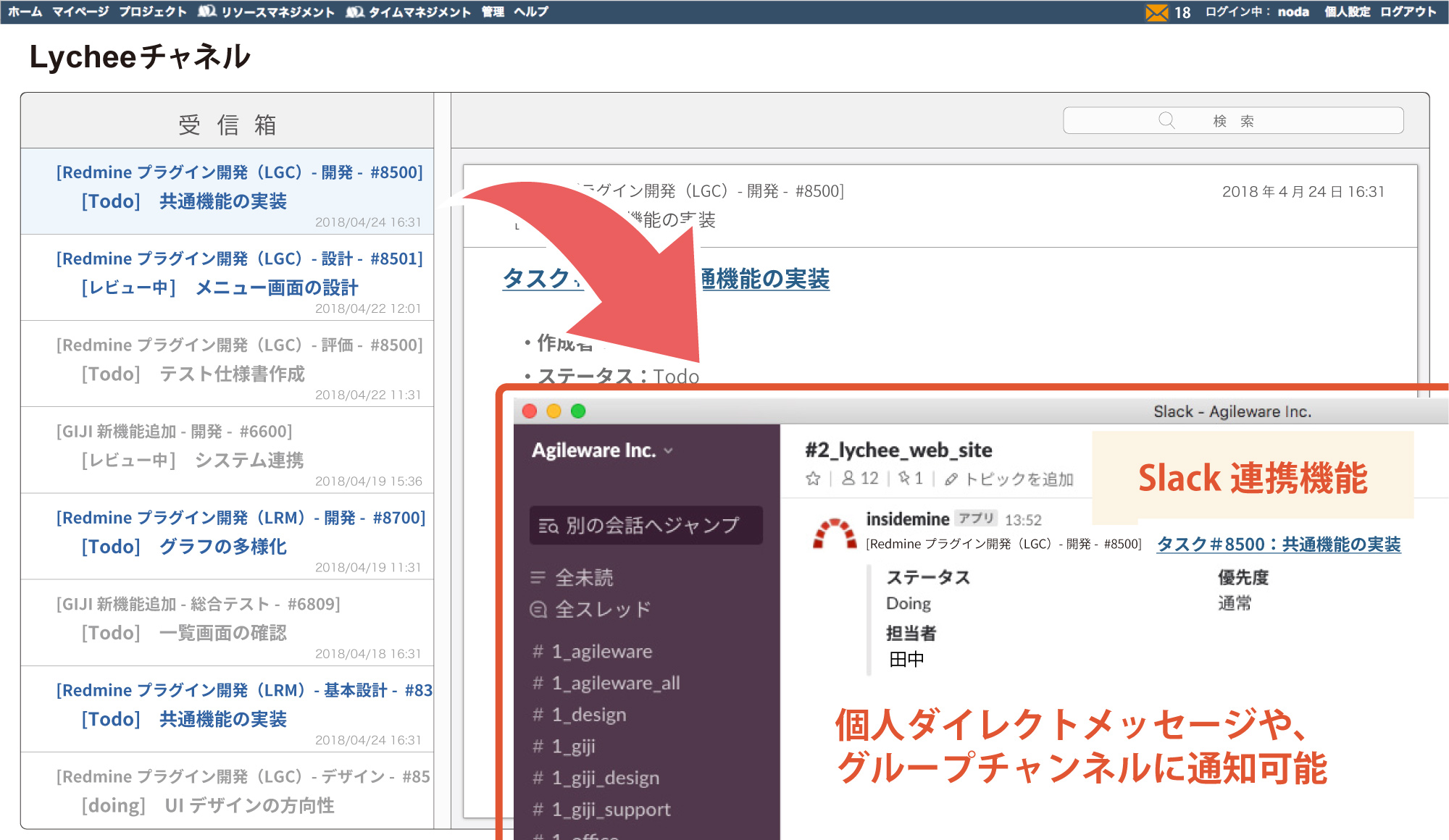Open pinned items icon showing 1
The image size is (1449, 840).
pos(904,479)
